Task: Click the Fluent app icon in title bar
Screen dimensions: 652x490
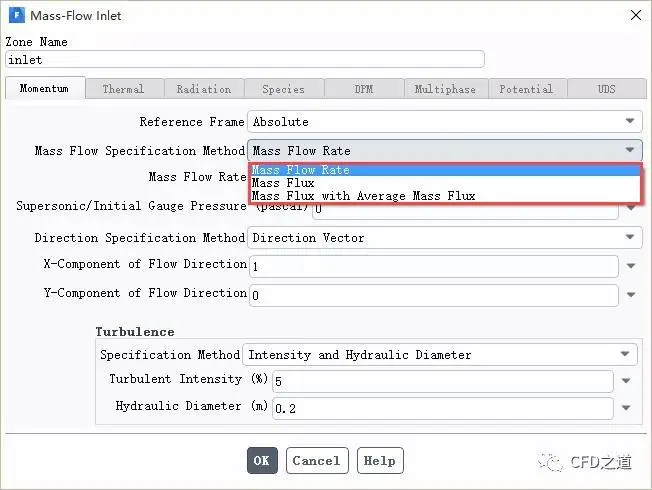Action: click(17, 15)
